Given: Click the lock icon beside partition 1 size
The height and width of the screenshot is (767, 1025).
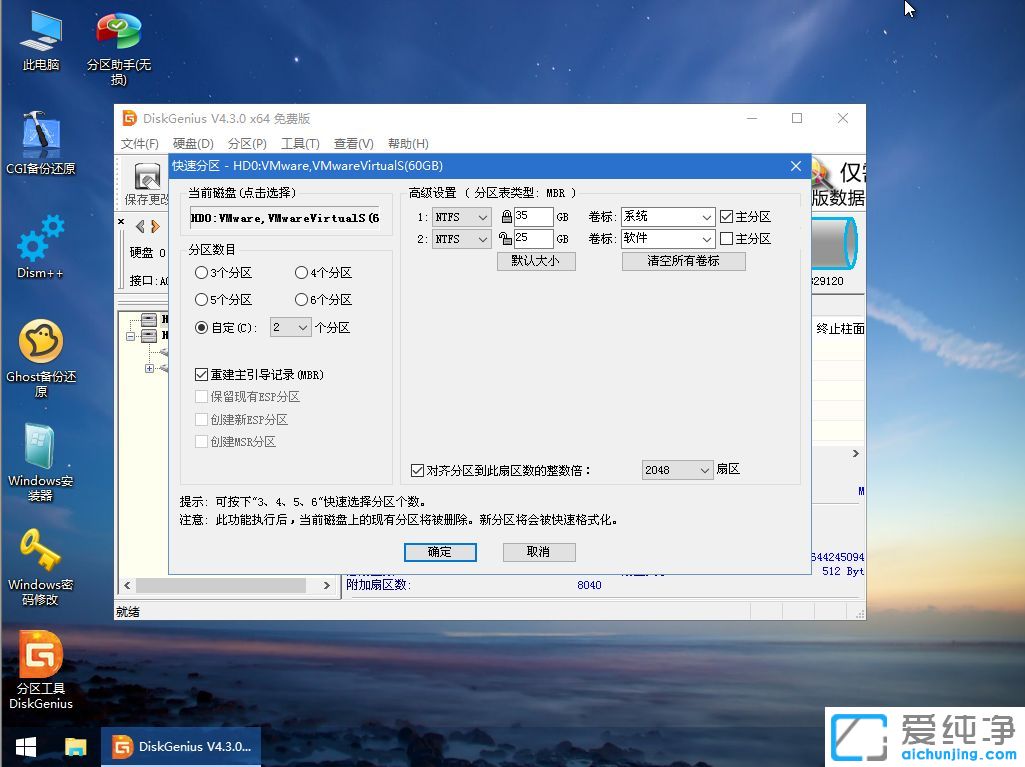Looking at the screenshot, I should (508, 216).
